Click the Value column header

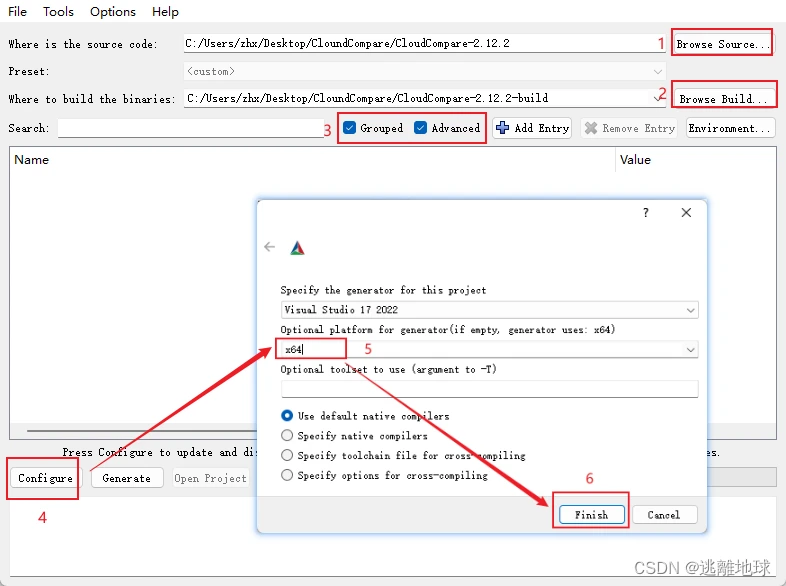696,160
